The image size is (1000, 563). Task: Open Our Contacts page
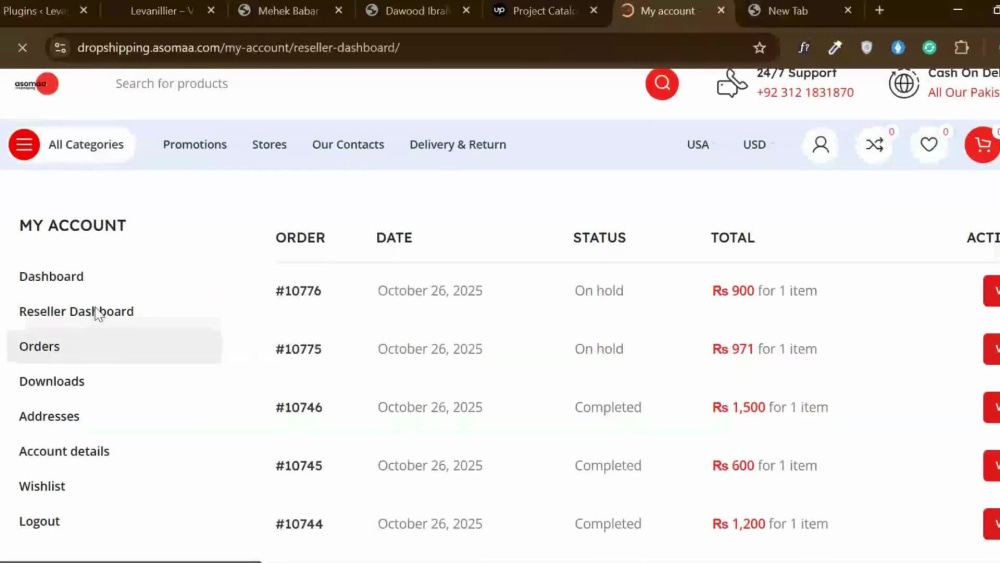[x=348, y=145]
